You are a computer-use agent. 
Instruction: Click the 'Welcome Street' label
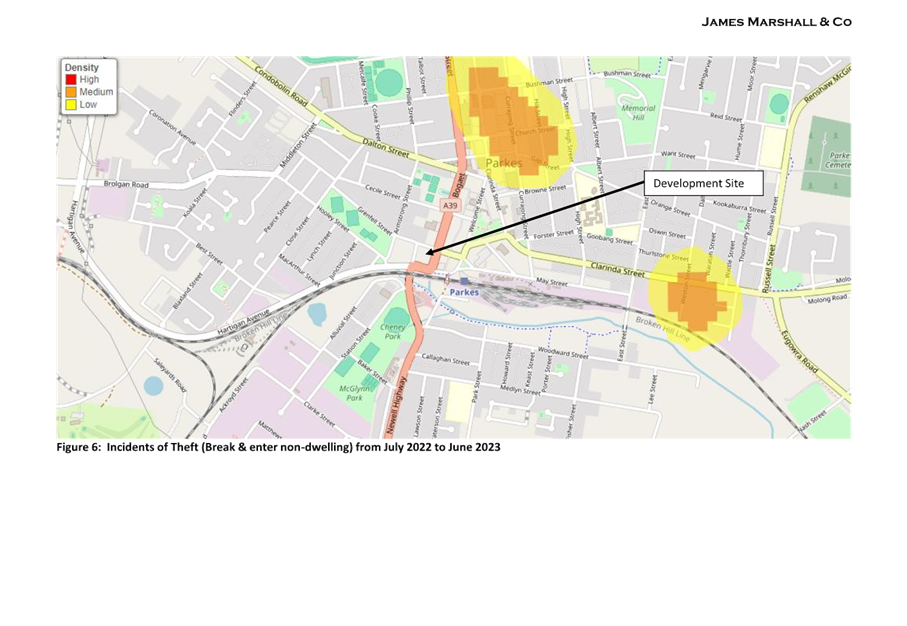click(475, 210)
